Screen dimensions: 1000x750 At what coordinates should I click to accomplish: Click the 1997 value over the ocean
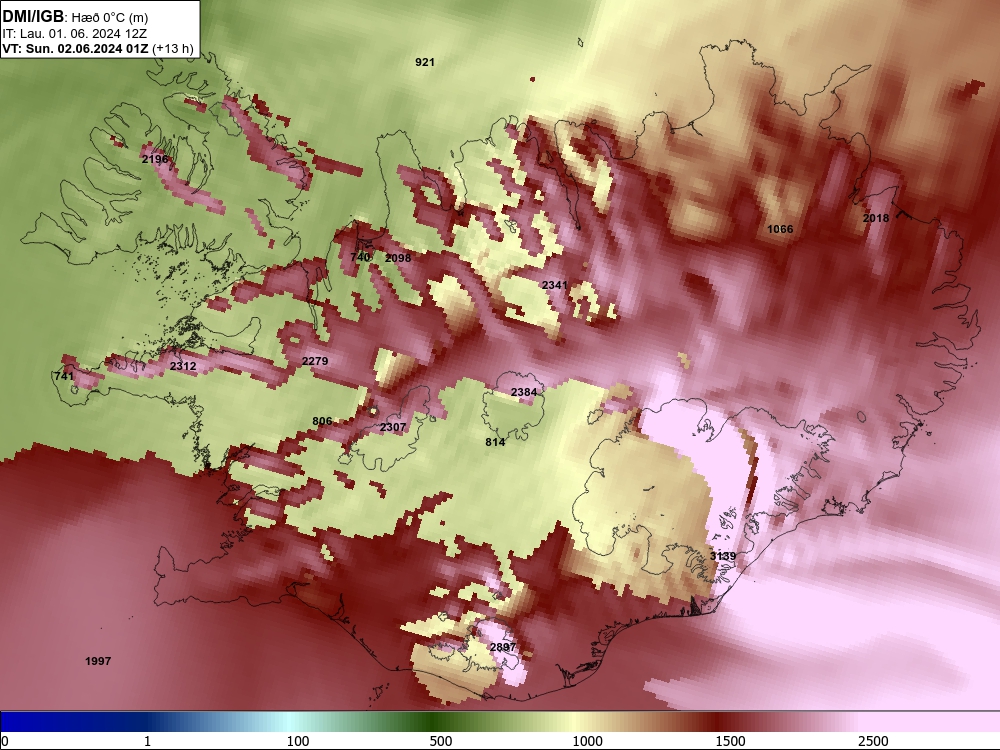click(98, 661)
